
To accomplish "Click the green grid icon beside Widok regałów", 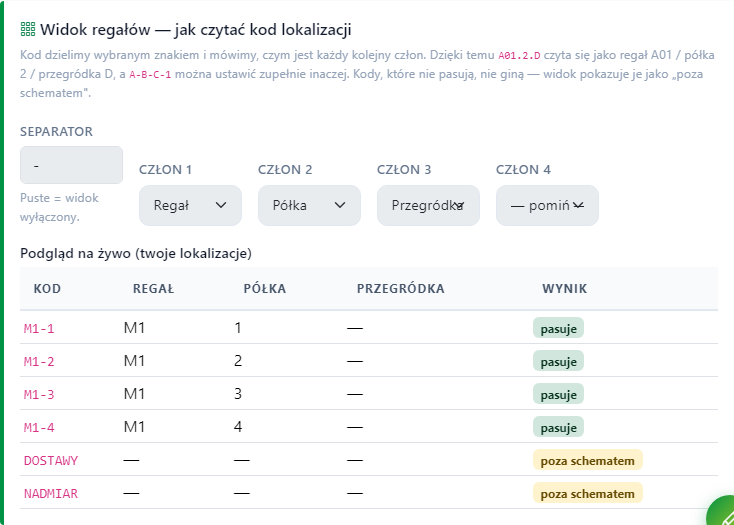I will point(28,29).
